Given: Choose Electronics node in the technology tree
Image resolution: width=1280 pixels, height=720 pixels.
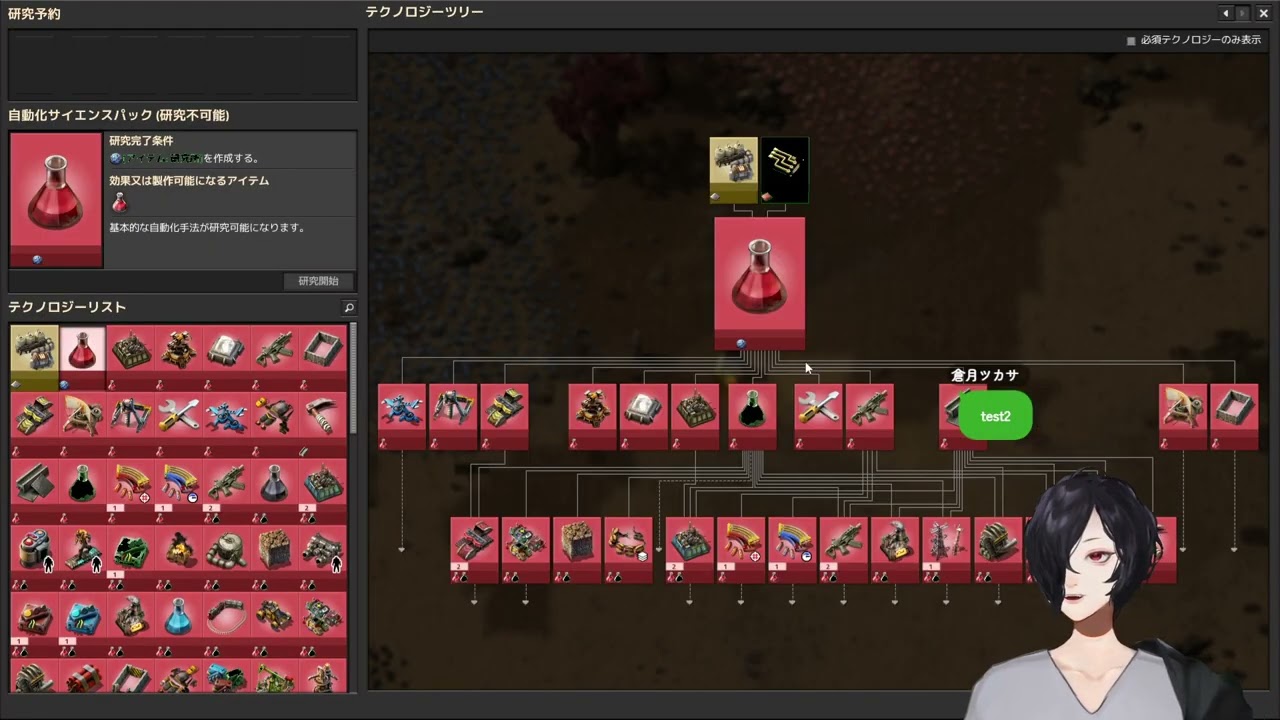Looking at the screenshot, I should tap(402, 417).
